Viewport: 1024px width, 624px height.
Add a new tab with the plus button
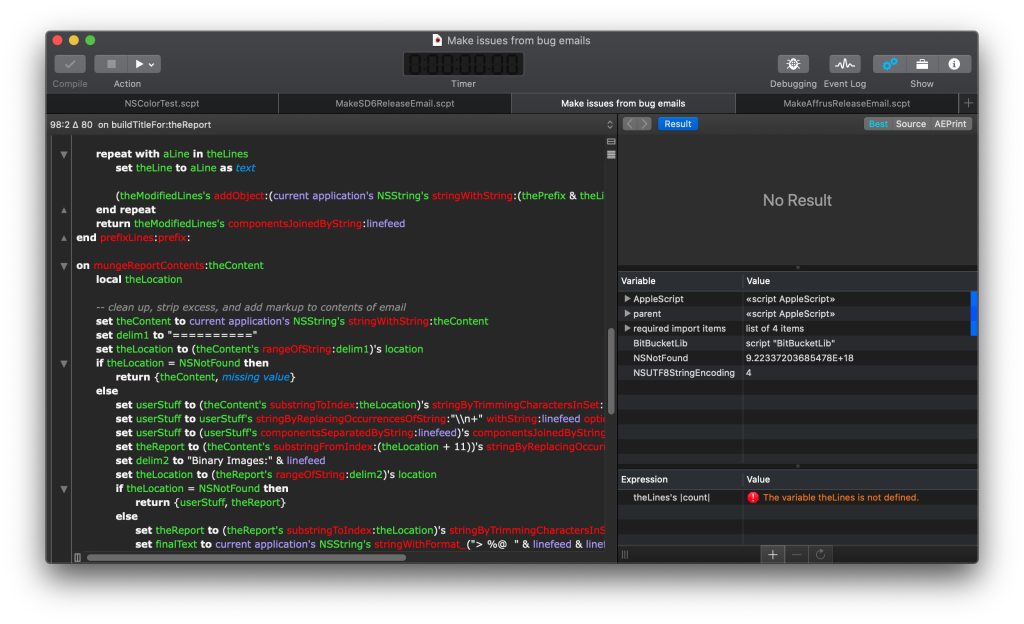(967, 103)
